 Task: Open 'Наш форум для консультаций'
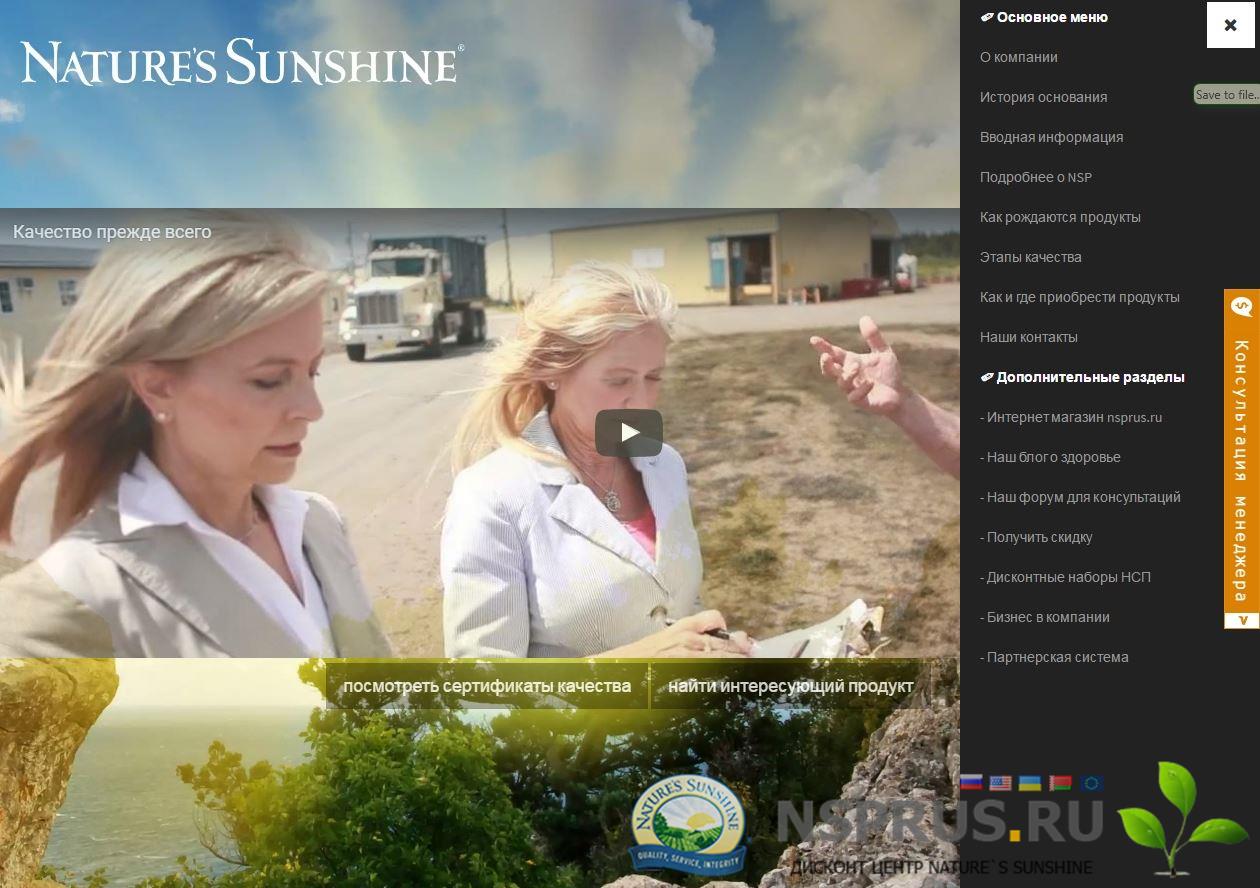coord(1080,497)
